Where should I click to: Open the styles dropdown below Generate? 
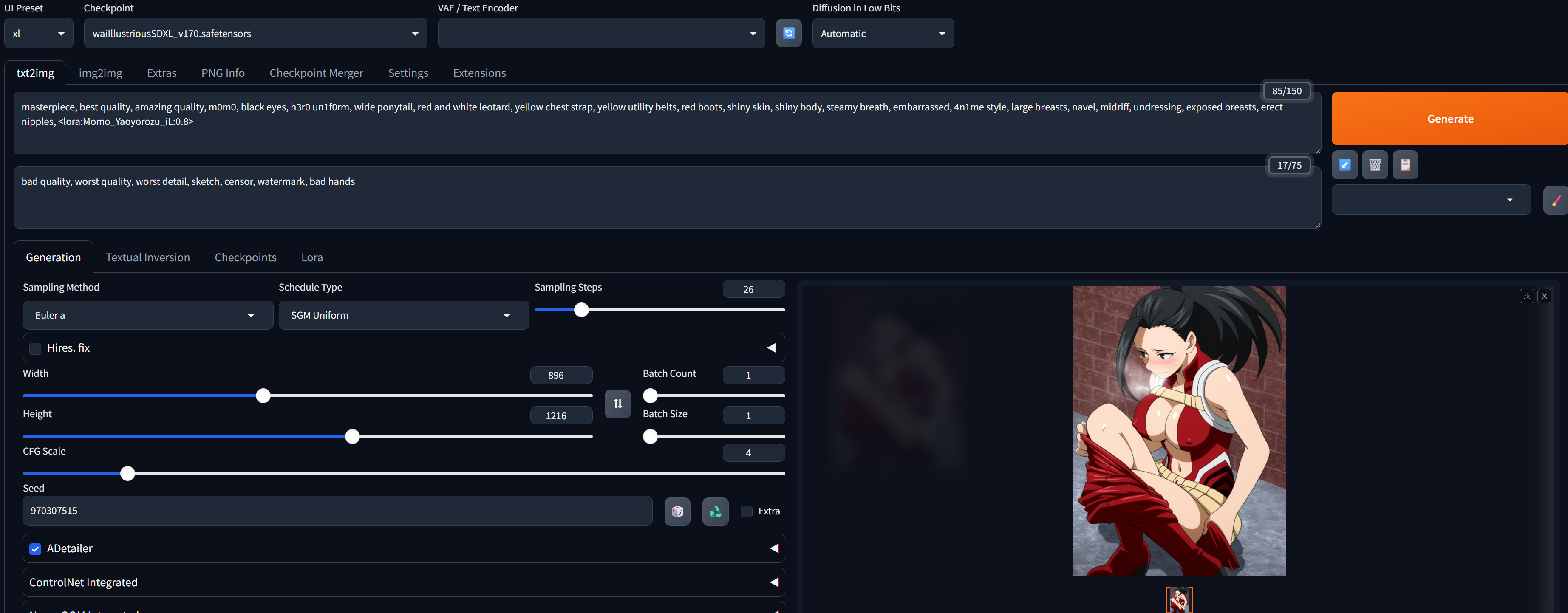click(1431, 200)
